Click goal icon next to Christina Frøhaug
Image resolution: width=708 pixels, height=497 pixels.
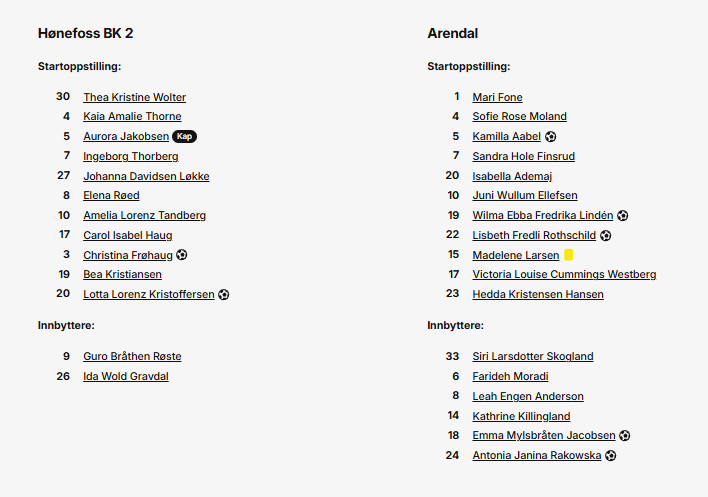point(182,255)
